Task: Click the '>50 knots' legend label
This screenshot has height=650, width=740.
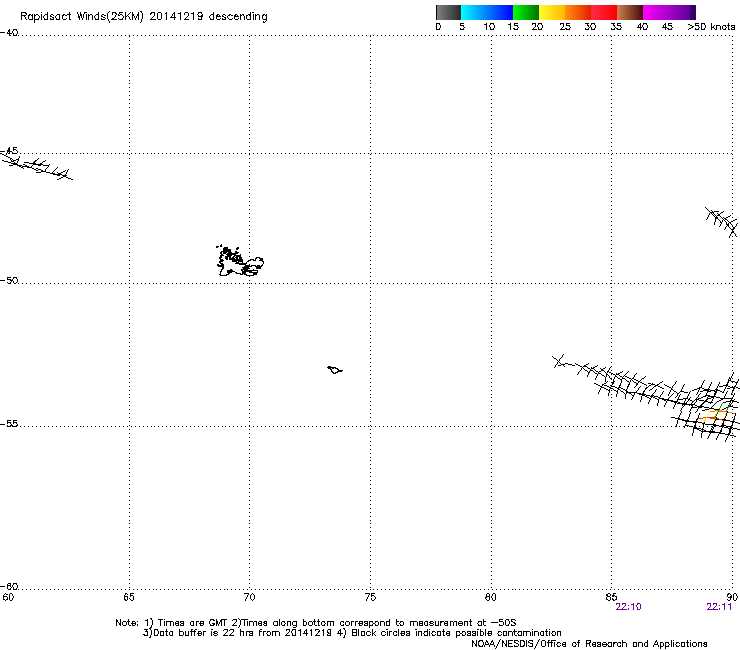Action: pos(711,27)
